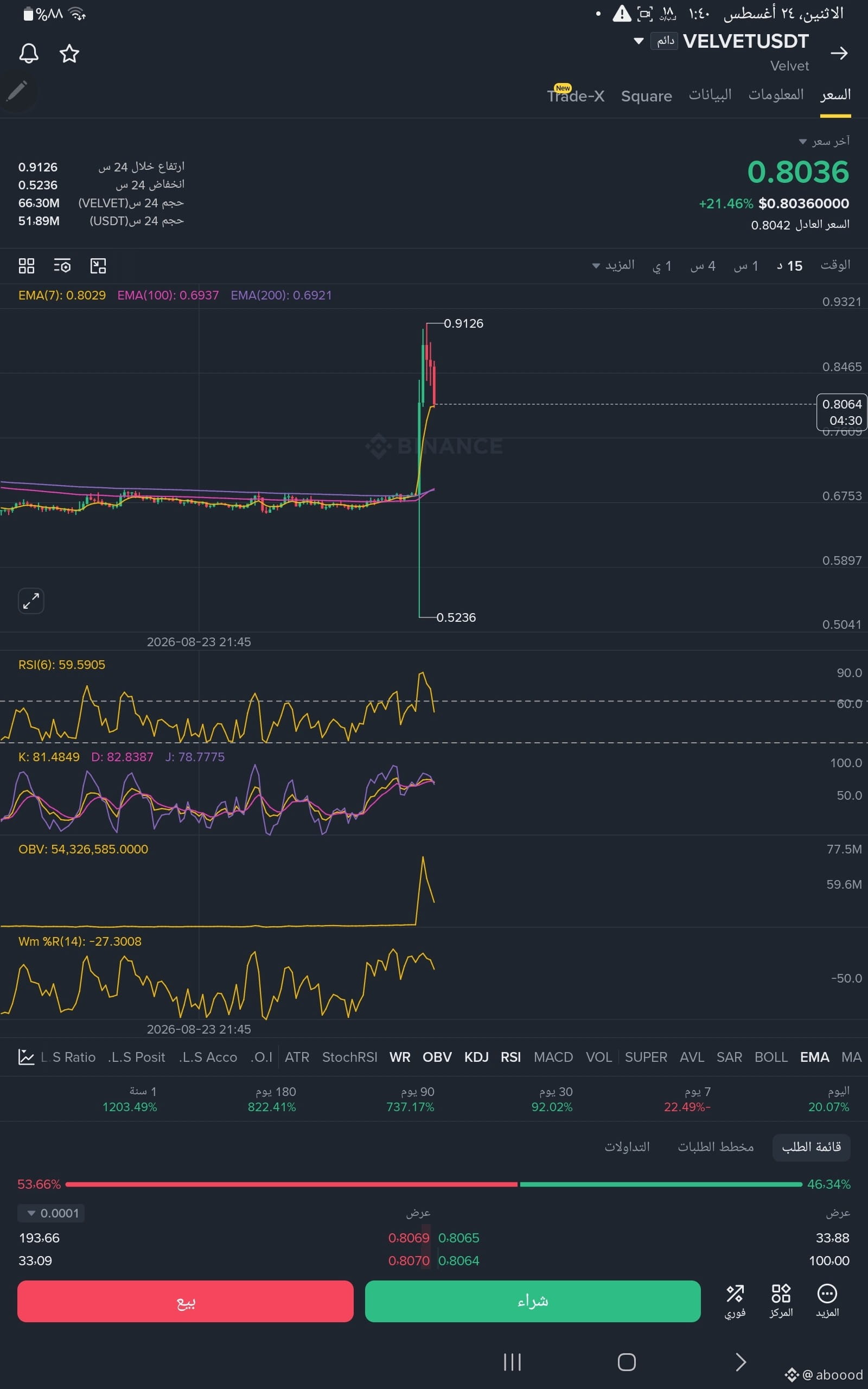
Task: Tap the green buy (شراء) button
Action: tap(533, 1301)
